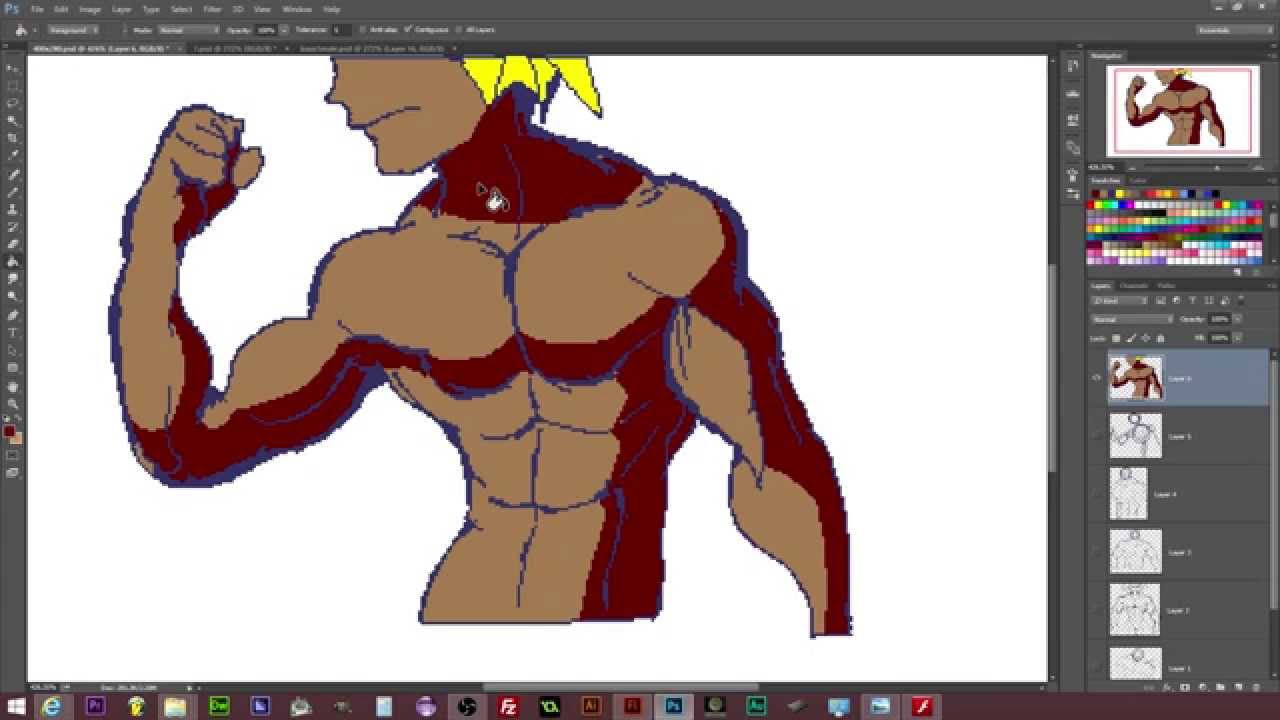Select the Paint Bucket tool
The width and height of the screenshot is (1280, 720).
tap(13, 257)
